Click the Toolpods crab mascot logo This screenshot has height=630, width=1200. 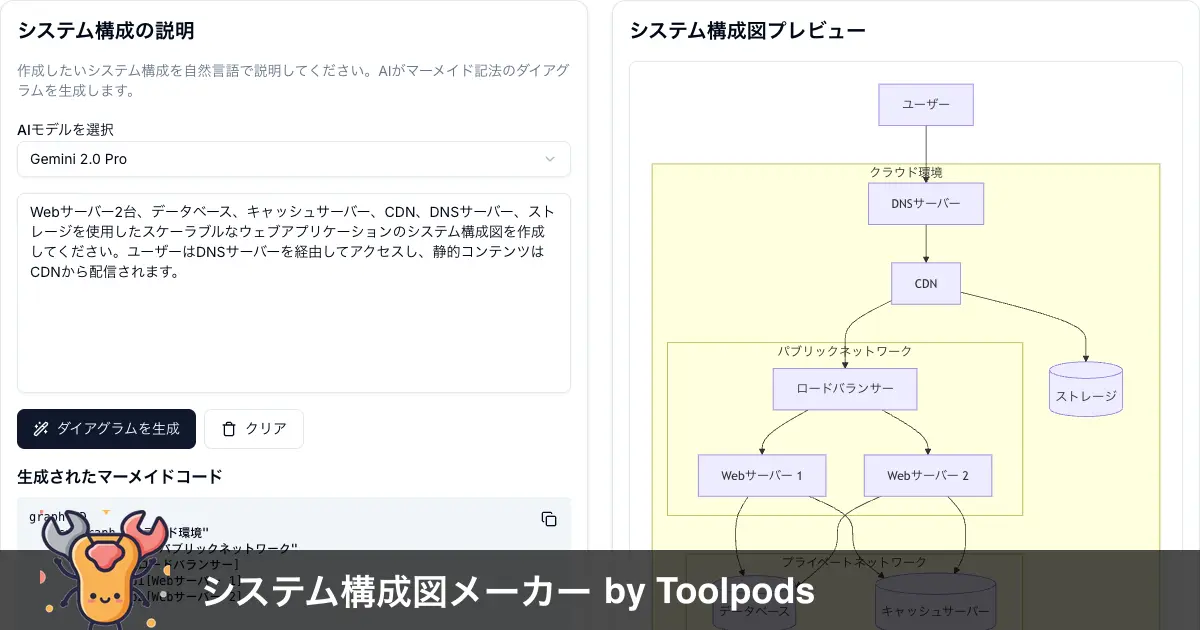pos(104,569)
